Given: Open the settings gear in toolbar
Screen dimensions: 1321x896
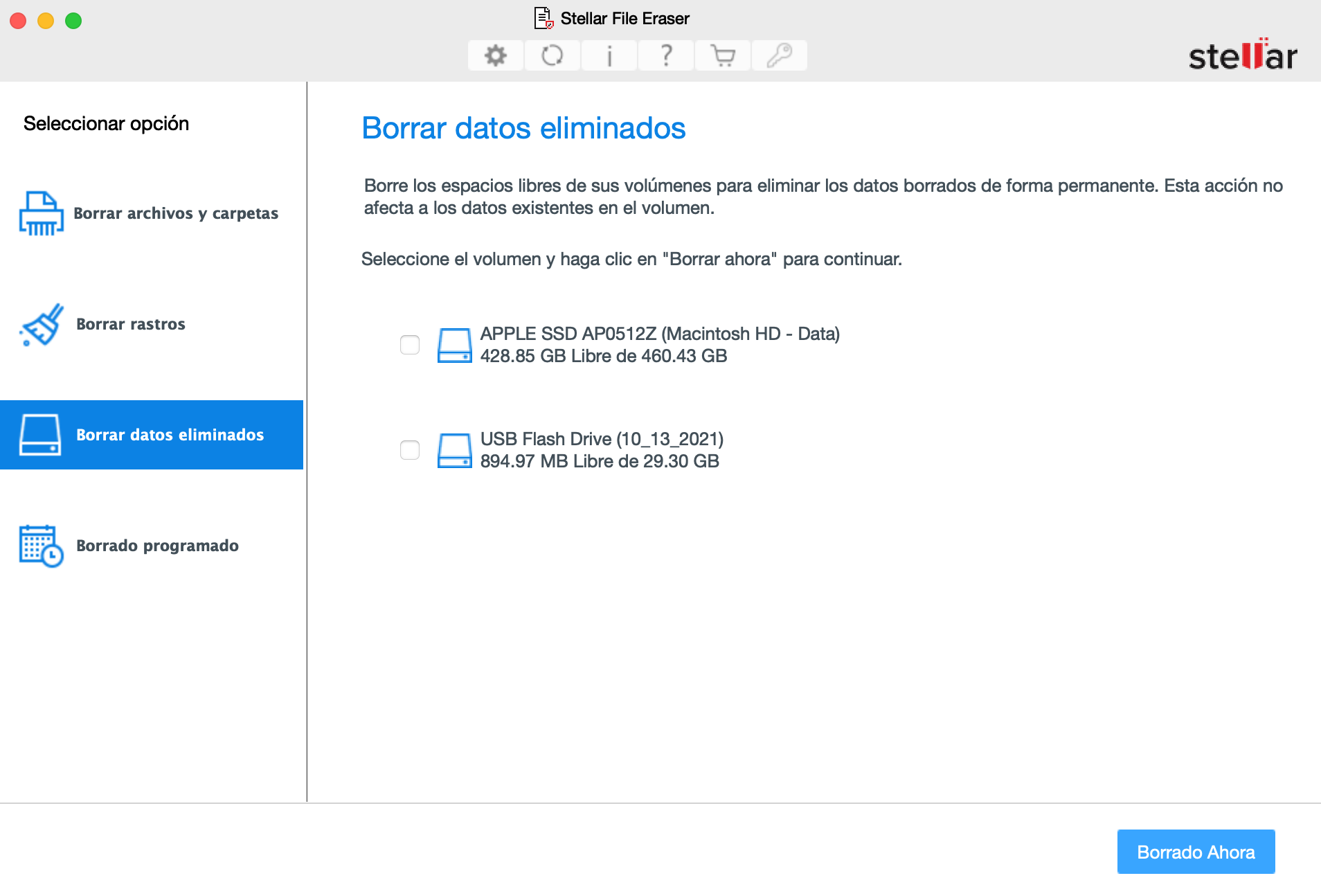Looking at the screenshot, I should pyautogui.click(x=496, y=55).
